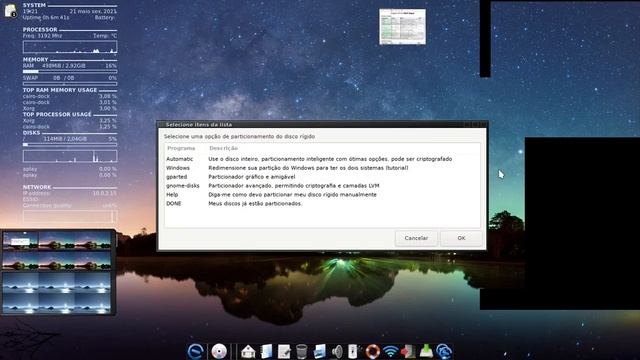Select the Windows resize partition row
Image resolution: width=640 pixels, height=360 pixels.
tap(322, 168)
